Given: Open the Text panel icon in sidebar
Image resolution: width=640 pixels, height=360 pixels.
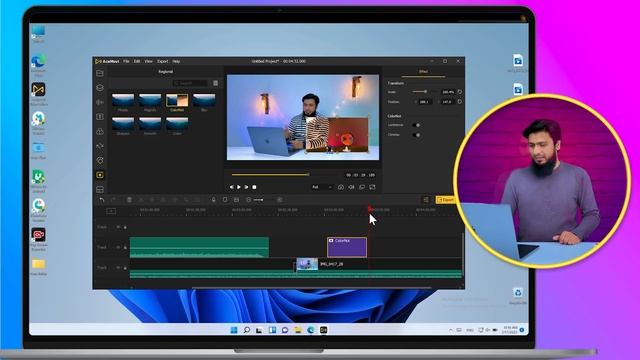Looking at the screenshot, I should (100, 117).
